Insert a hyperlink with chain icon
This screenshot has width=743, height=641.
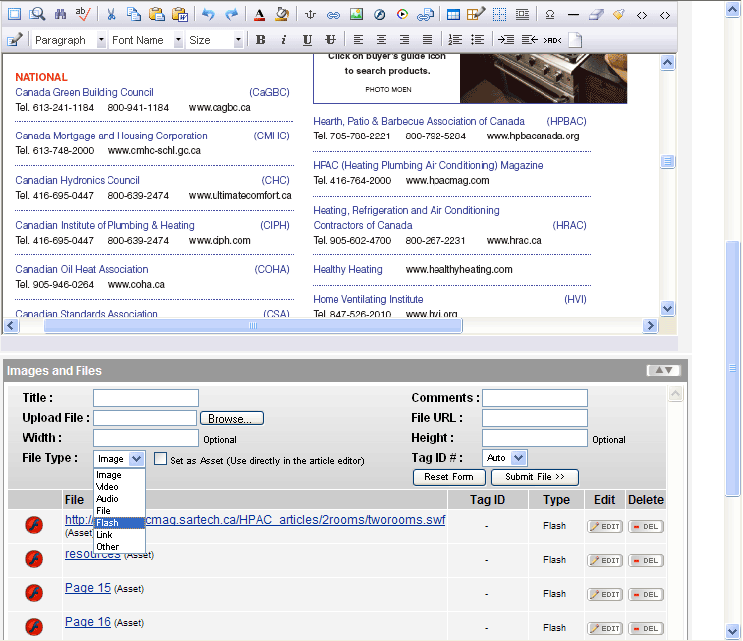(334, 15)
